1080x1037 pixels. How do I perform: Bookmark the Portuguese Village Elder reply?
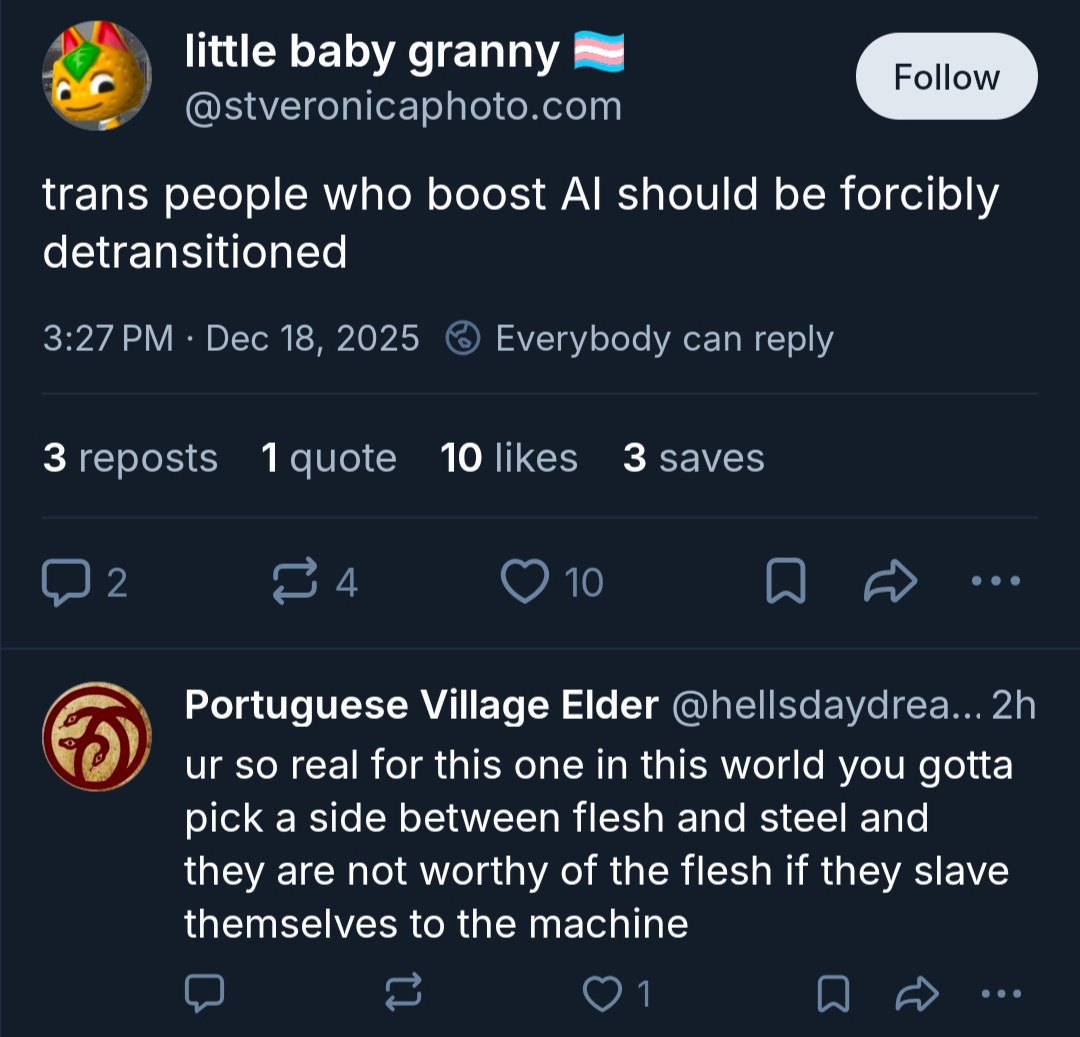[x=832, y=993]
